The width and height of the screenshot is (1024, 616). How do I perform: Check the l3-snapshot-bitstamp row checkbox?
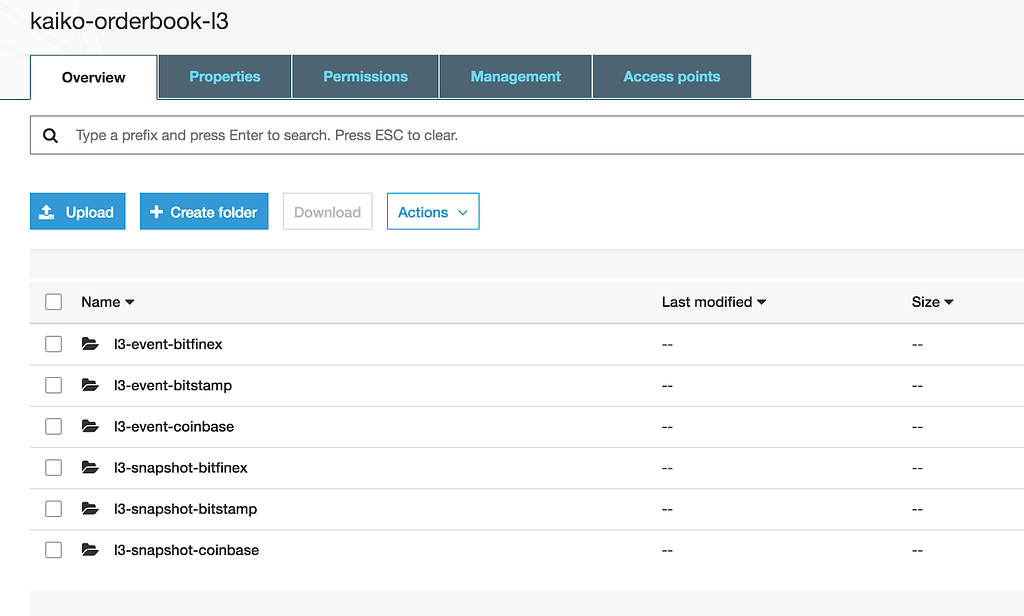click(54, 509)
